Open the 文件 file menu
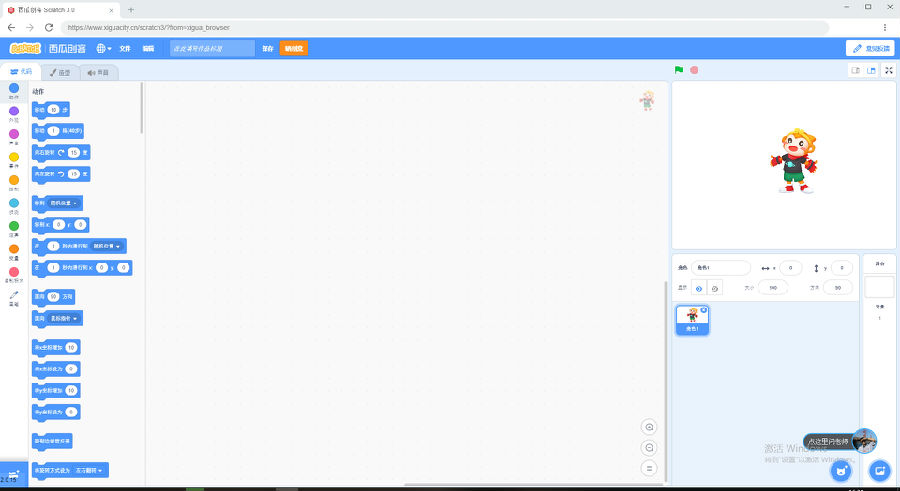Viewport: 900px width, 491px height. coord(125,48)
